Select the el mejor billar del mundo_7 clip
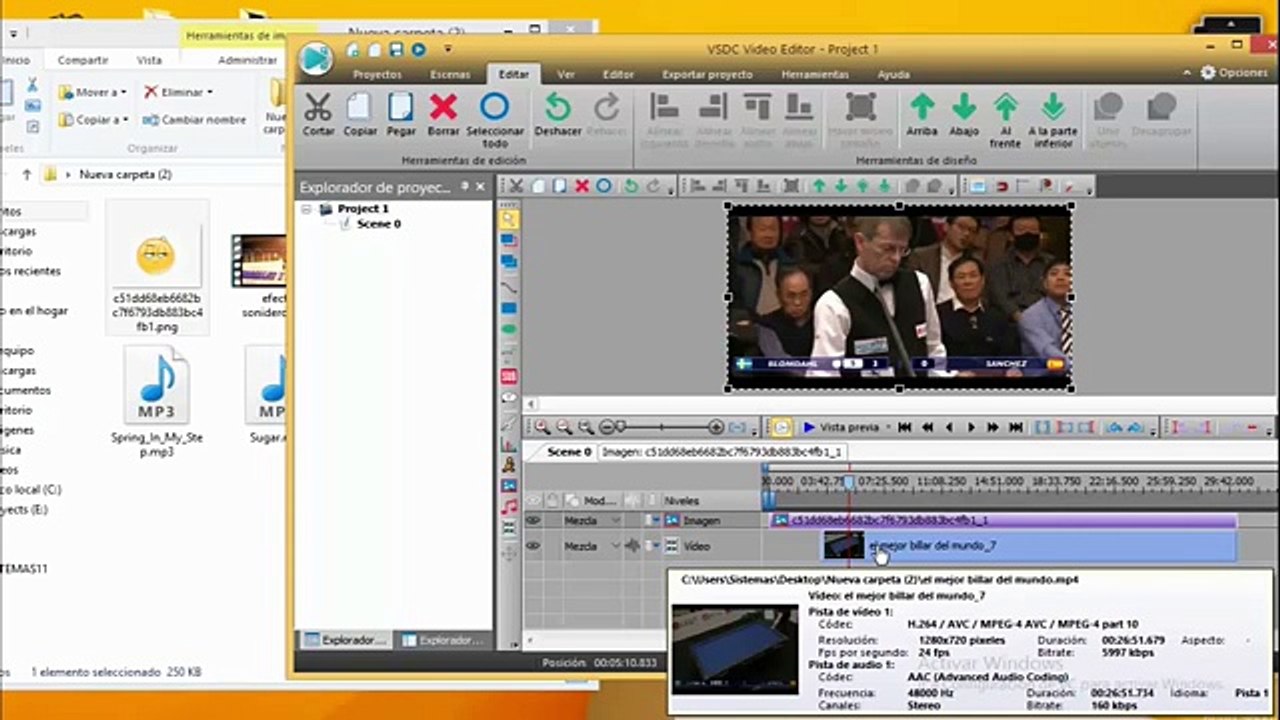 tap(1030, 546)
